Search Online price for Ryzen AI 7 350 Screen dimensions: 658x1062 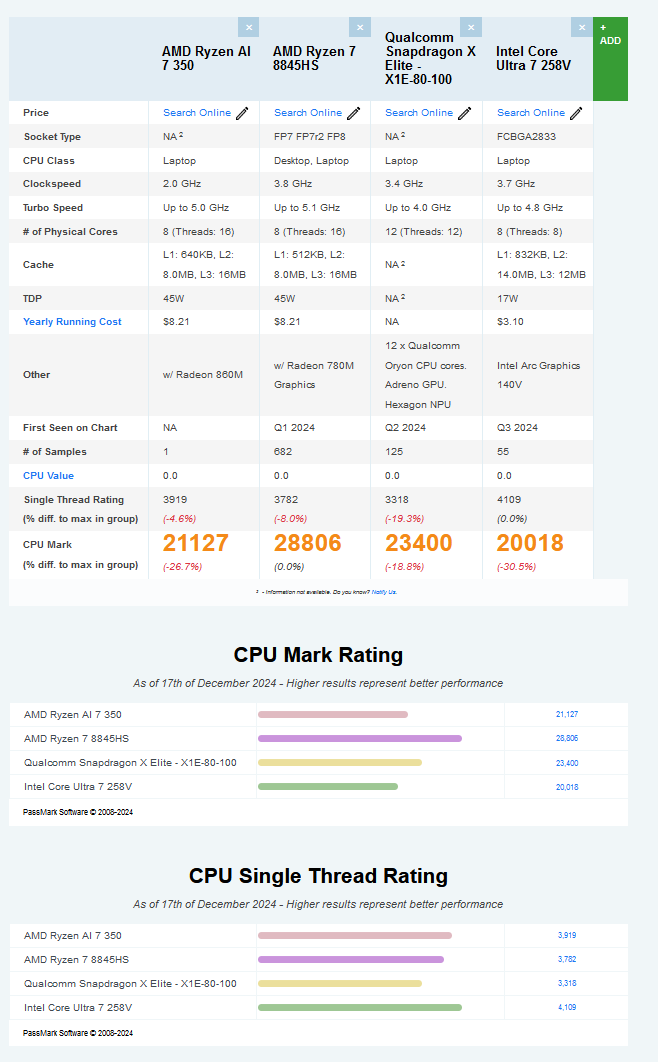(x=197, y=112)
